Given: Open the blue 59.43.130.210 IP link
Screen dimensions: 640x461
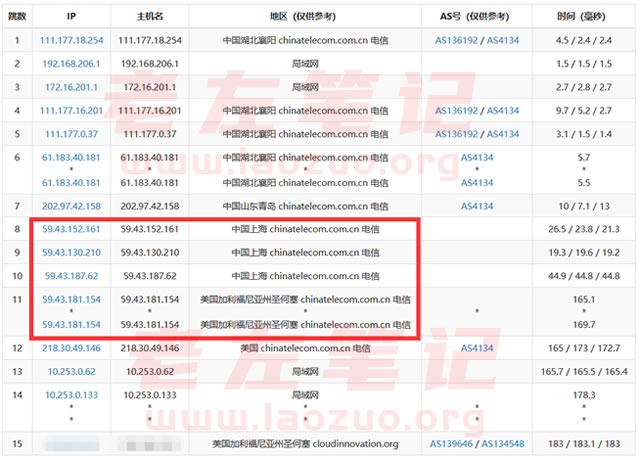Looking at the screenshot, I should pos(71,252).
